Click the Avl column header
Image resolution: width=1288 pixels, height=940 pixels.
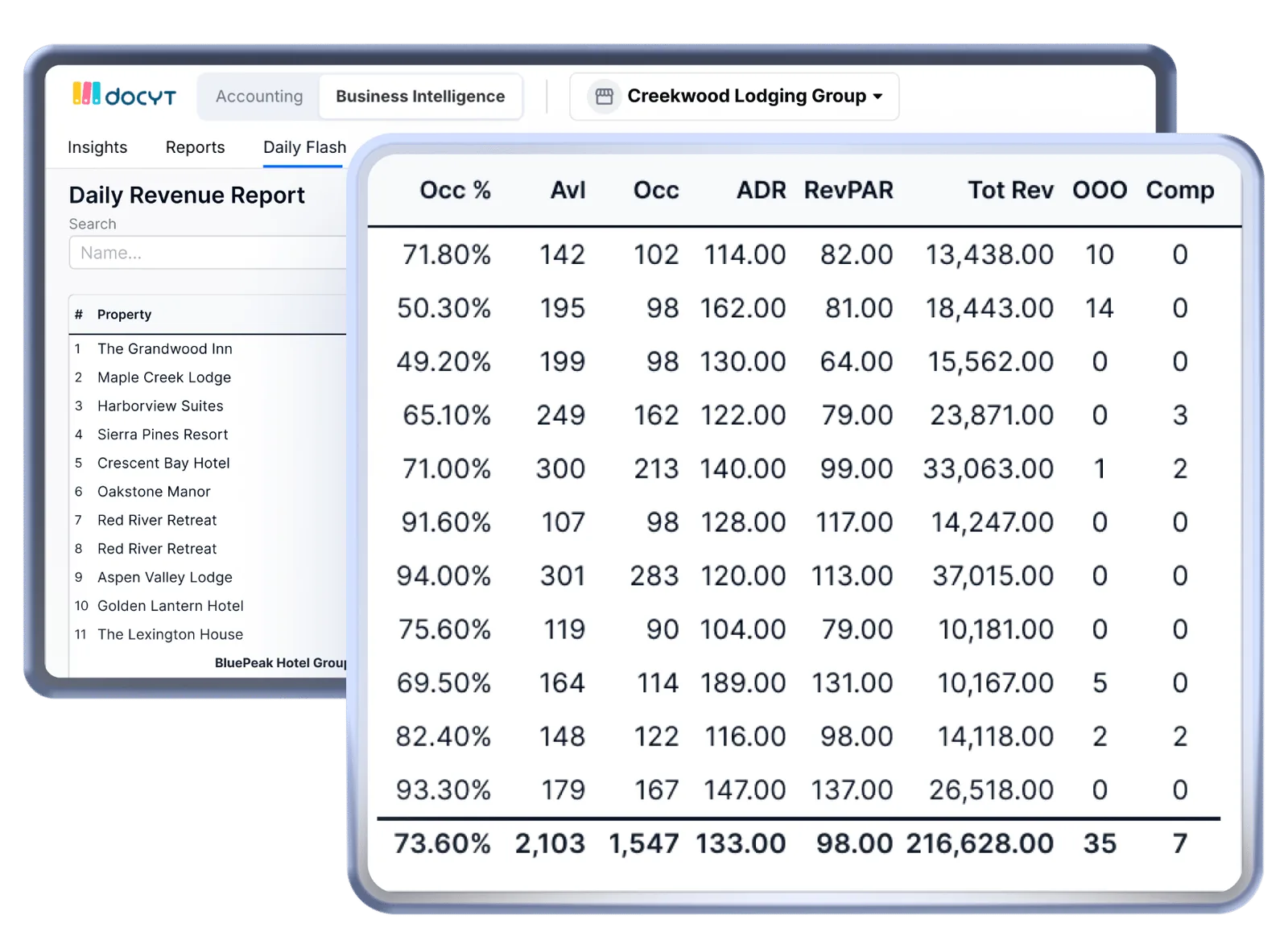point(568,190)
